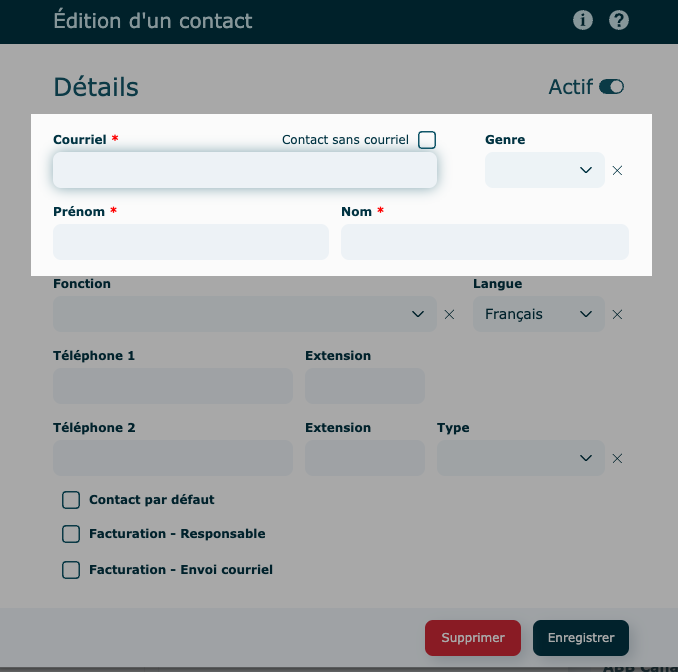Screen dimensions: 678x672
Task: Clear the Fonction field with X
Action: pyautogui.click(x=449, y=314)
